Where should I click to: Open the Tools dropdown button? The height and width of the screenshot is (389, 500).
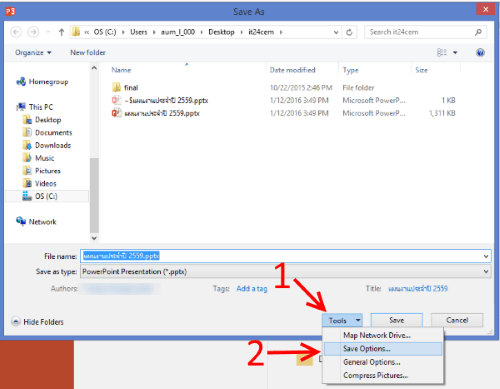pyautogui.click(x=342, y=320)
